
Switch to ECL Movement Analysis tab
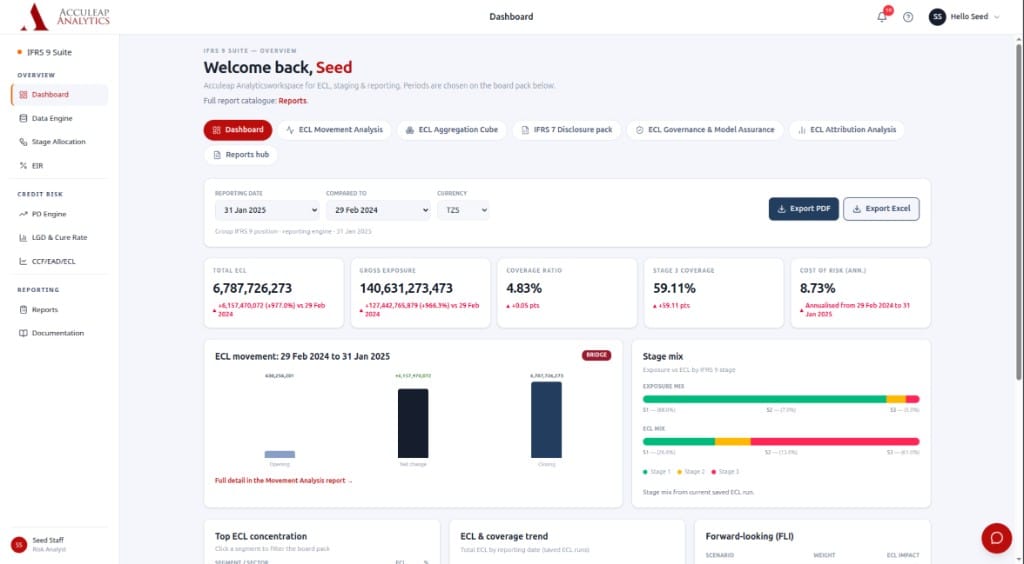point(334,130)
